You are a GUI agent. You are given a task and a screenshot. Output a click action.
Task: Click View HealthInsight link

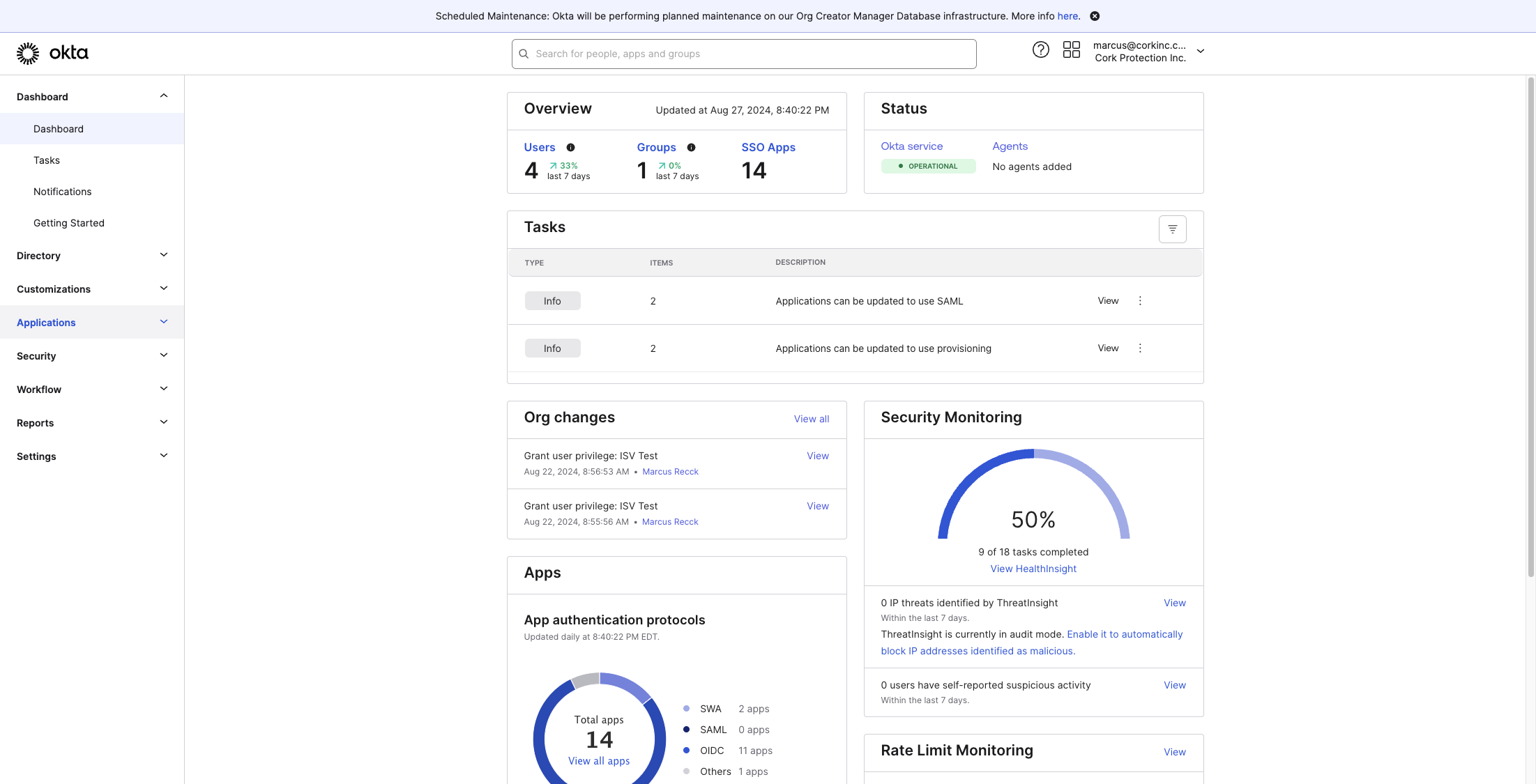pyautogui.click(x=1033, y=569)
